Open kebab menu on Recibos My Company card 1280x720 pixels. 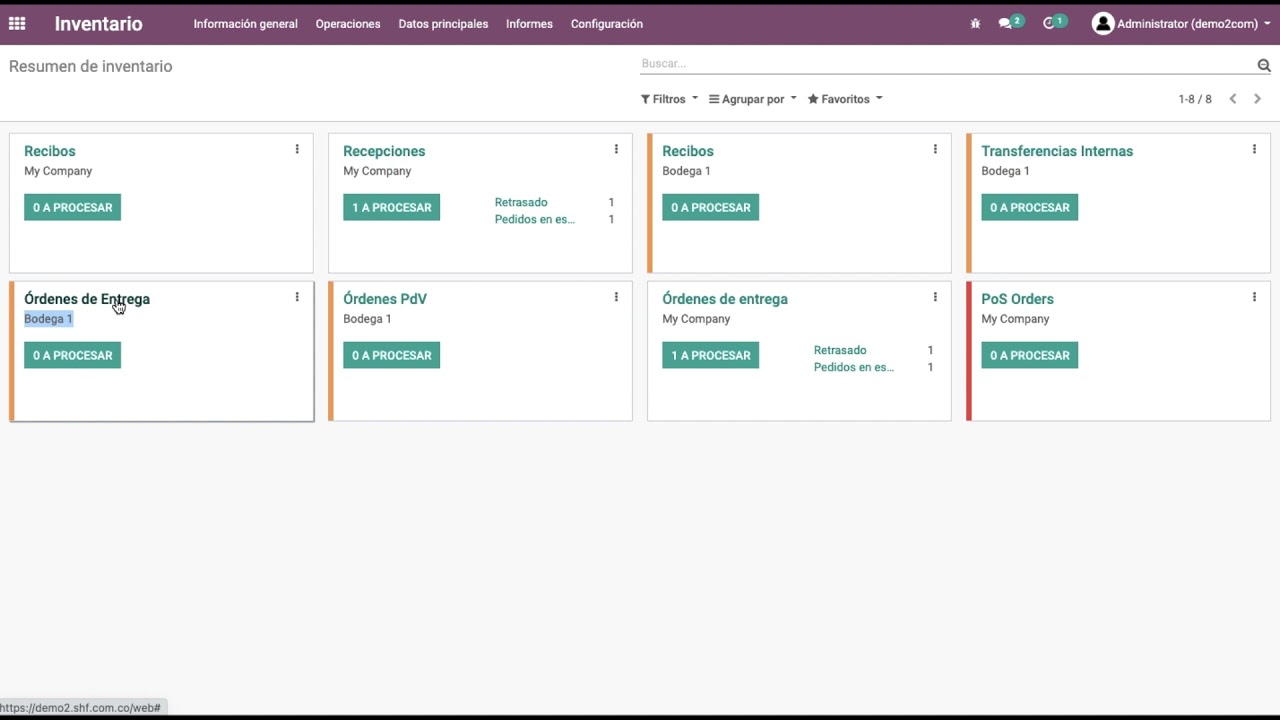point(297,150)
